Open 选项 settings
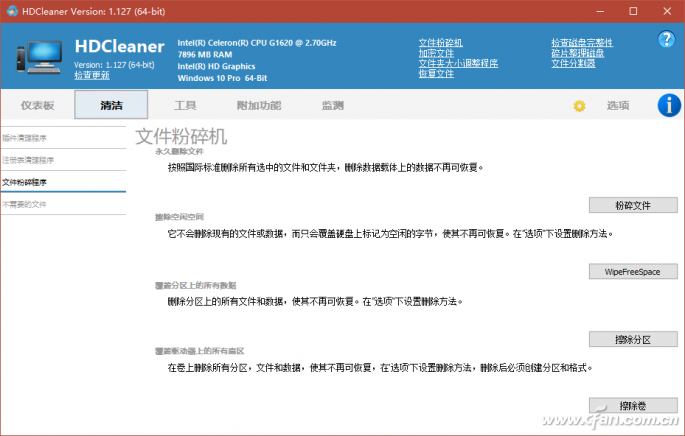685x436 pixels. point(618,105)
